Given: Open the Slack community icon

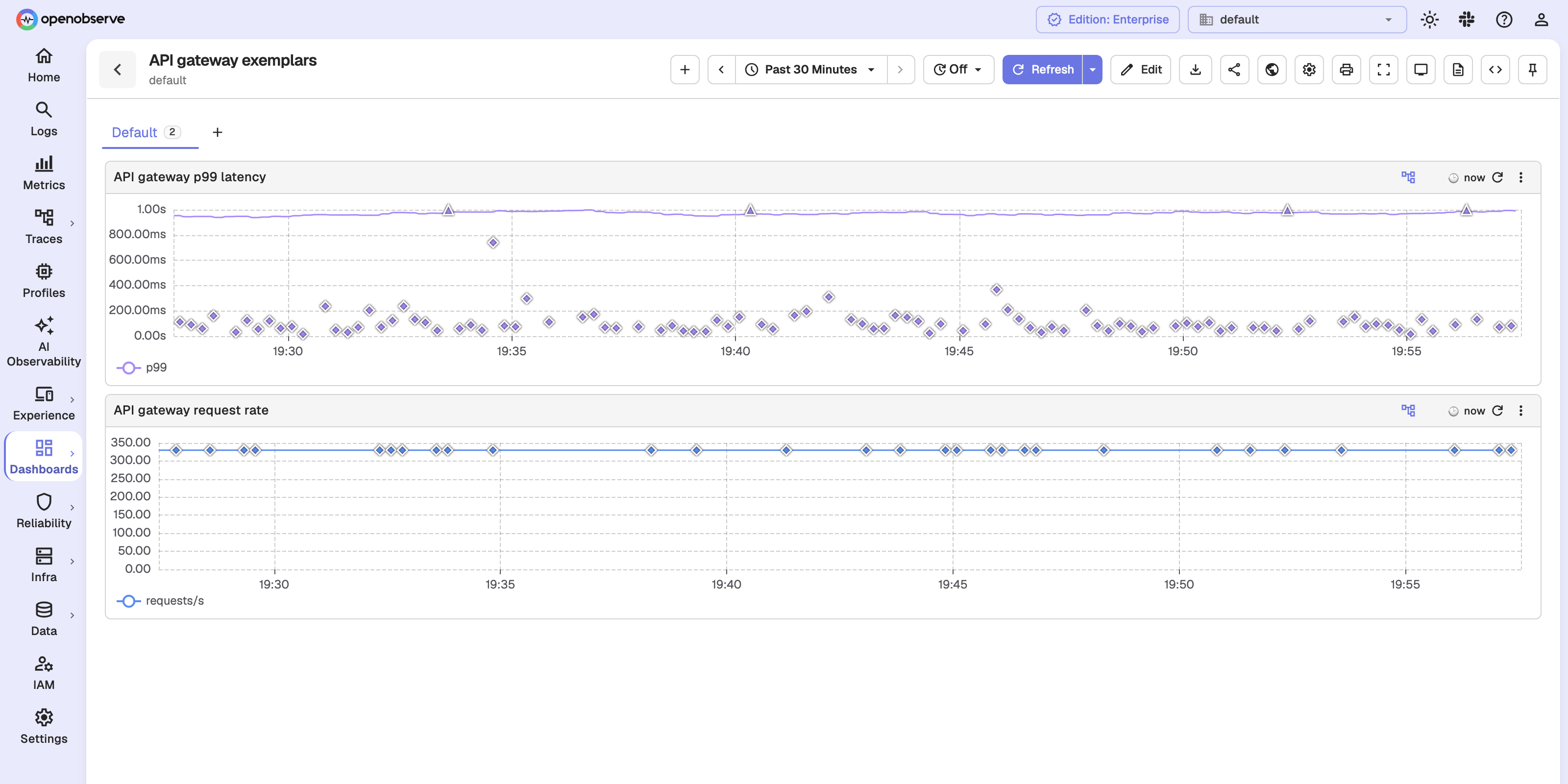Looking at the screenshot, I should tap(1467, 20).
